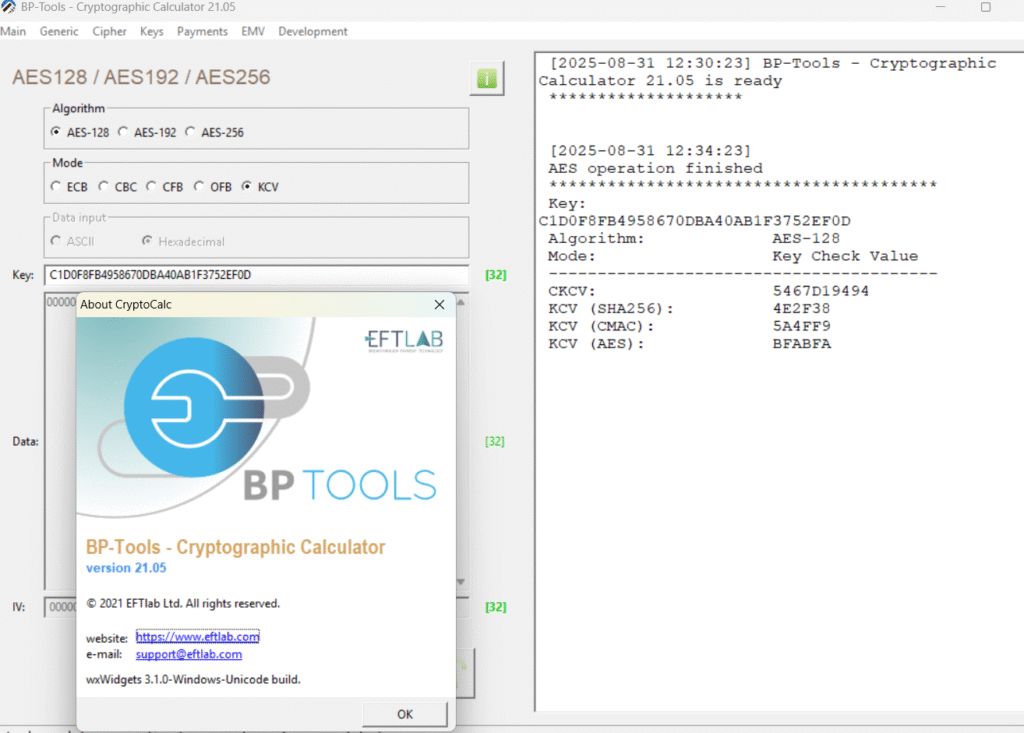
Task: Close the About CryptoCalc dialog with X
Action: (439, 305)
